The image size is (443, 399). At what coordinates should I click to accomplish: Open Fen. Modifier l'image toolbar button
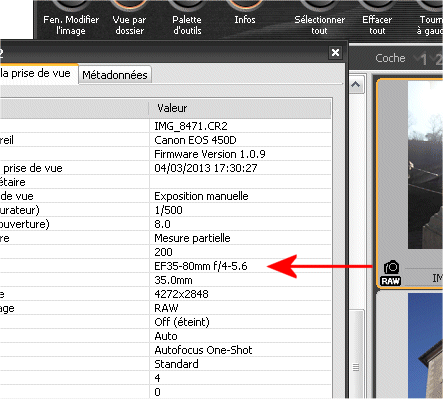pyautogui.click(x=71, y=20)
